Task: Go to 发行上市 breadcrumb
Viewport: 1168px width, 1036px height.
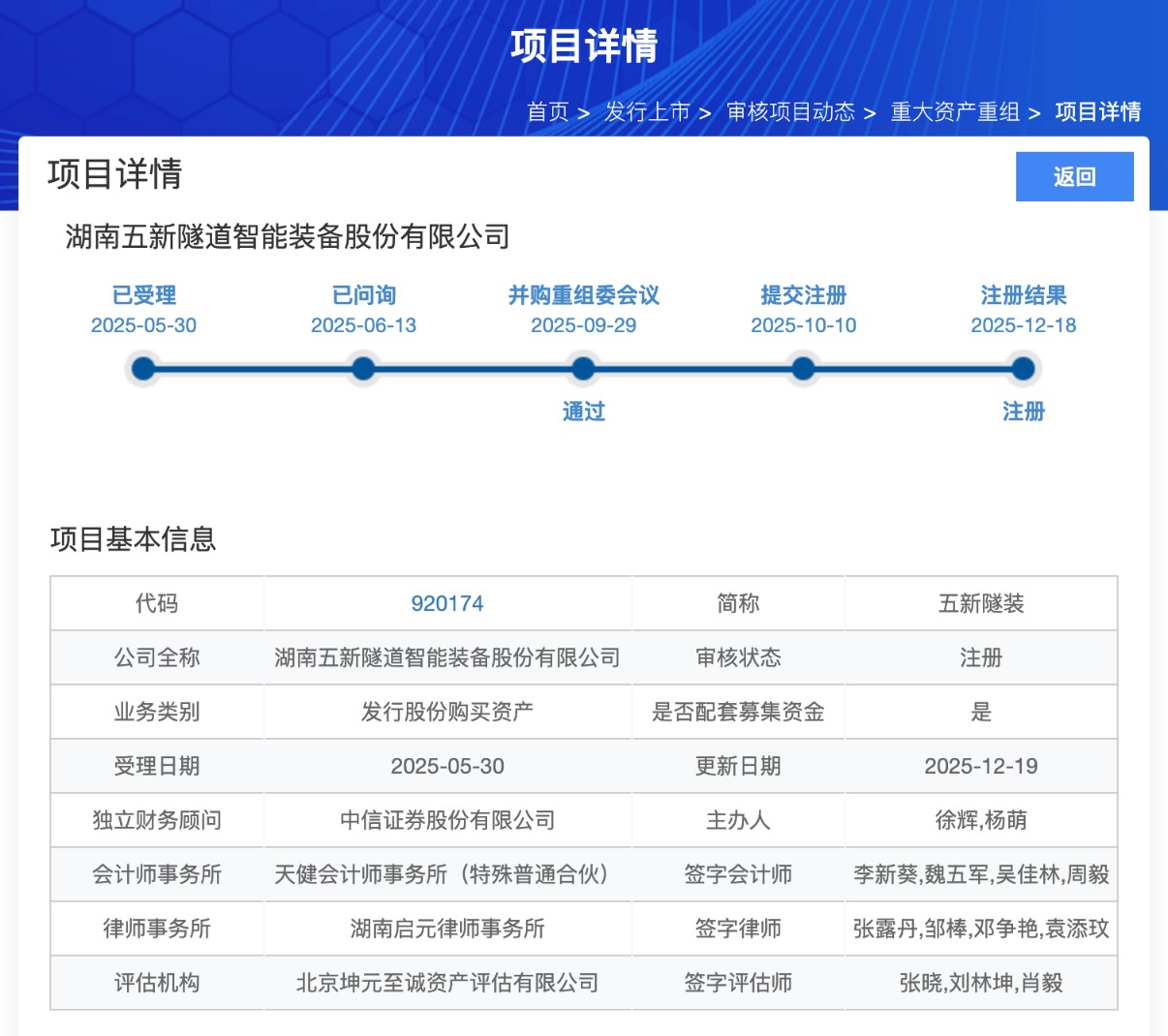Action: click(647, 112)
